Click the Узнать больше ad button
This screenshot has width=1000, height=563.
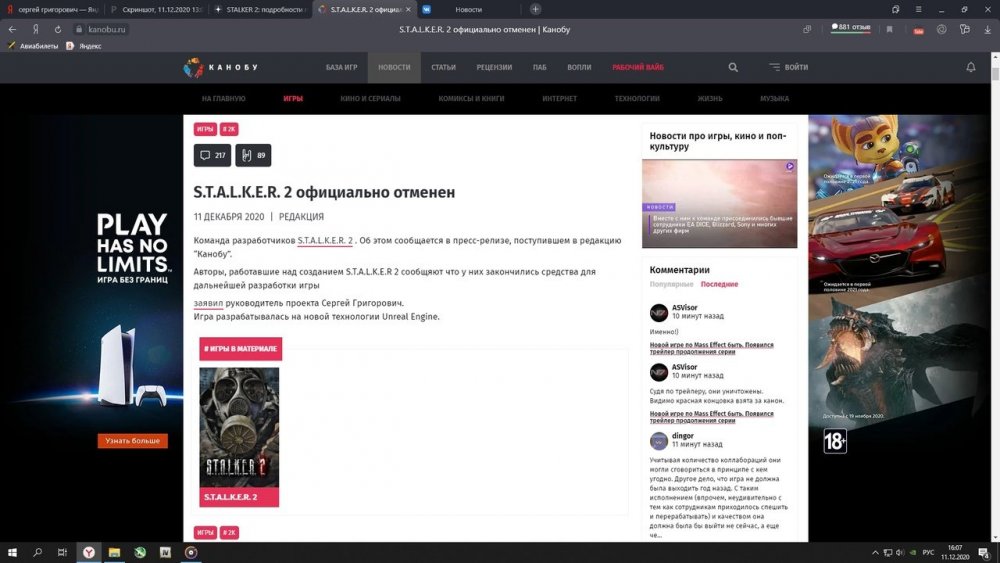point(133,441)
